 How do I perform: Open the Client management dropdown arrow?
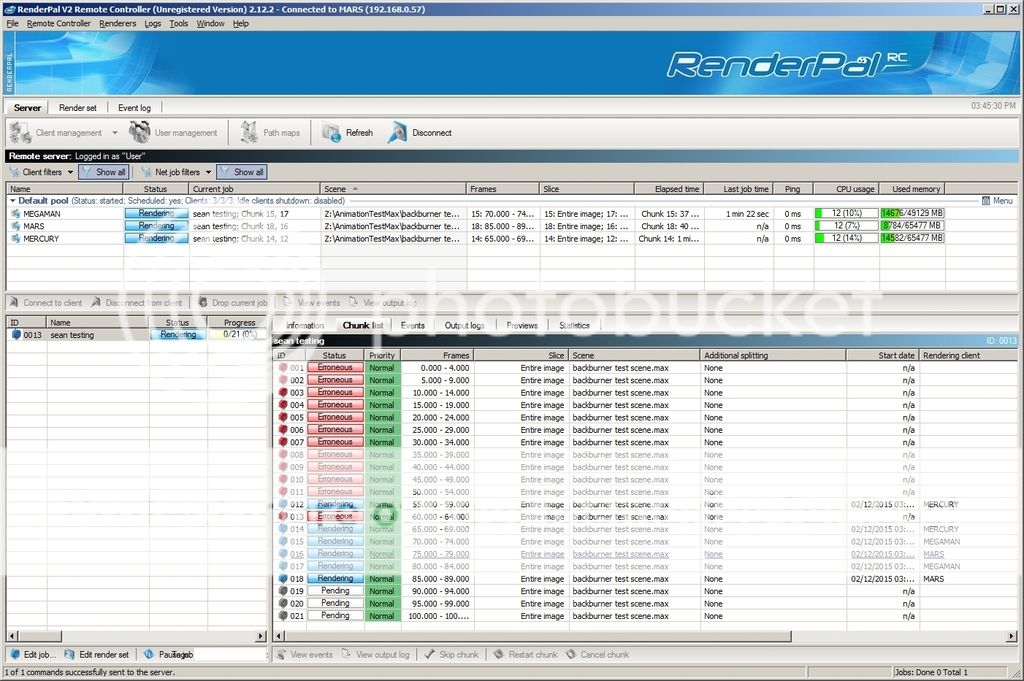(x=115, y=133)
